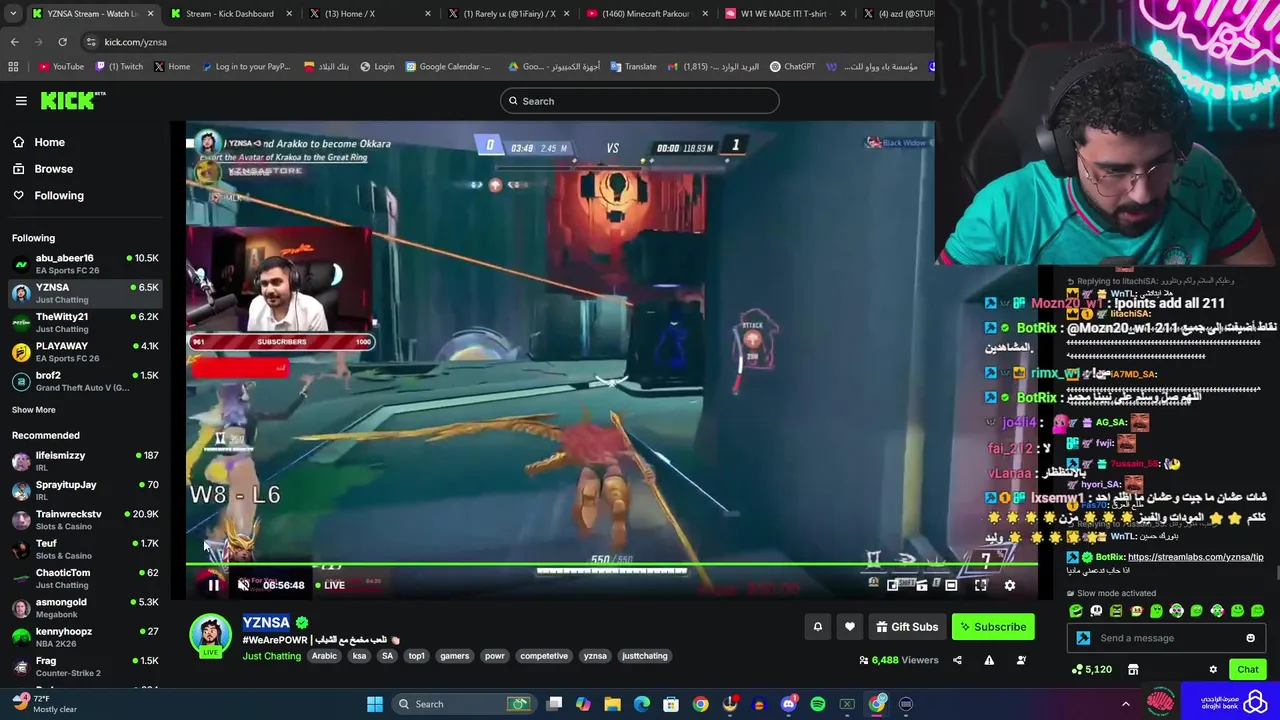Screen dimensions: 1280x720
Task: Open abu_abeer16 channel in Following list
Action: 85,264
